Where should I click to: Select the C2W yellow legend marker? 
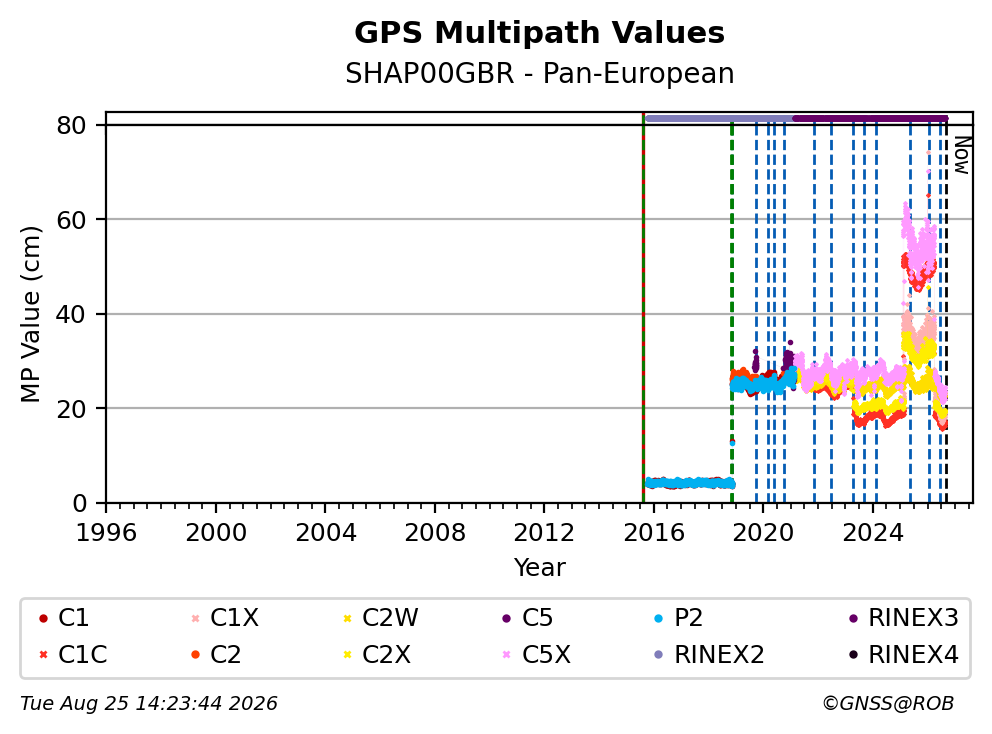point(347,618)
